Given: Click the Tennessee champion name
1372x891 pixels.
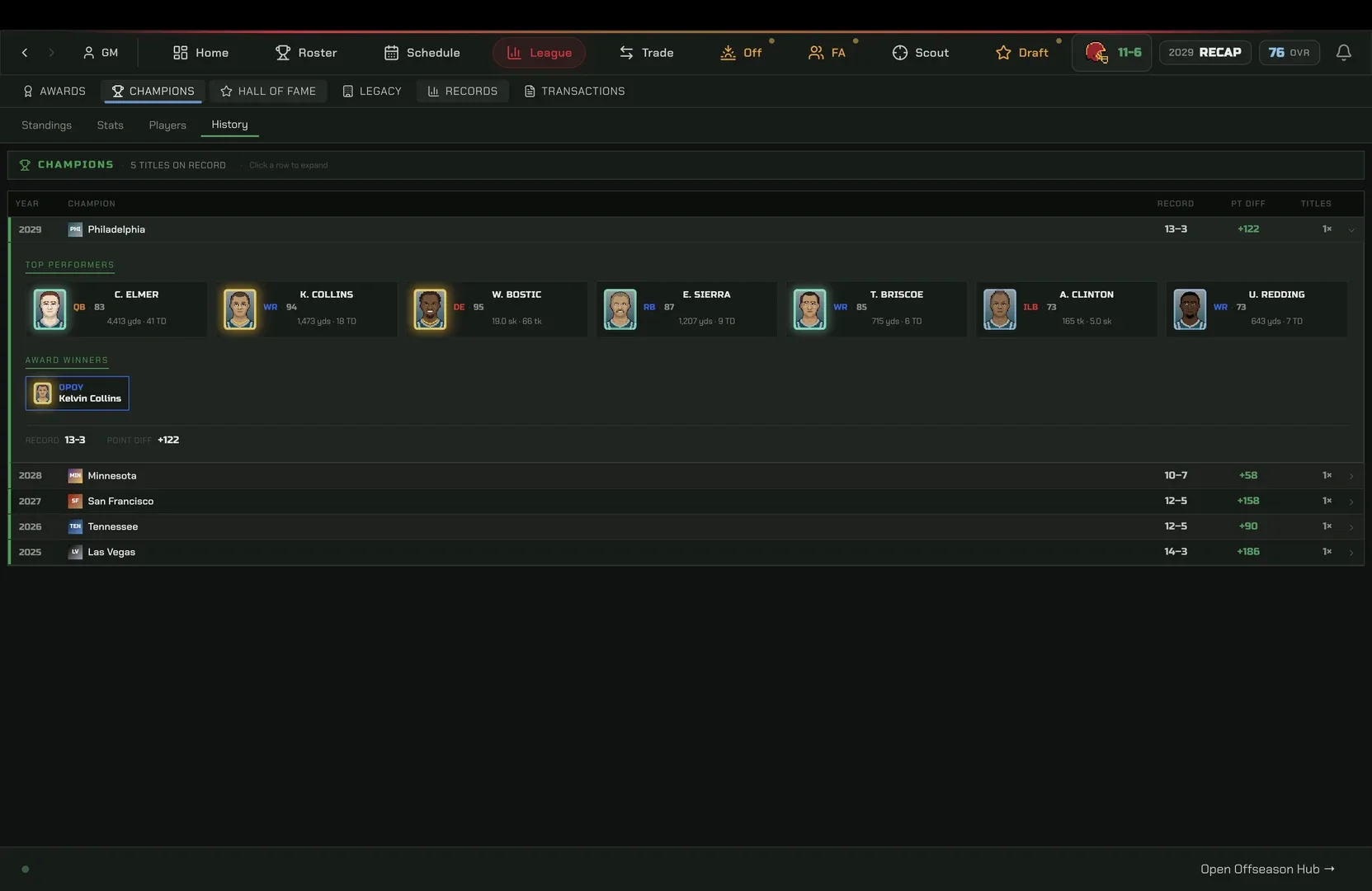Looking at the screenshot, I should (x=113, y=527).
